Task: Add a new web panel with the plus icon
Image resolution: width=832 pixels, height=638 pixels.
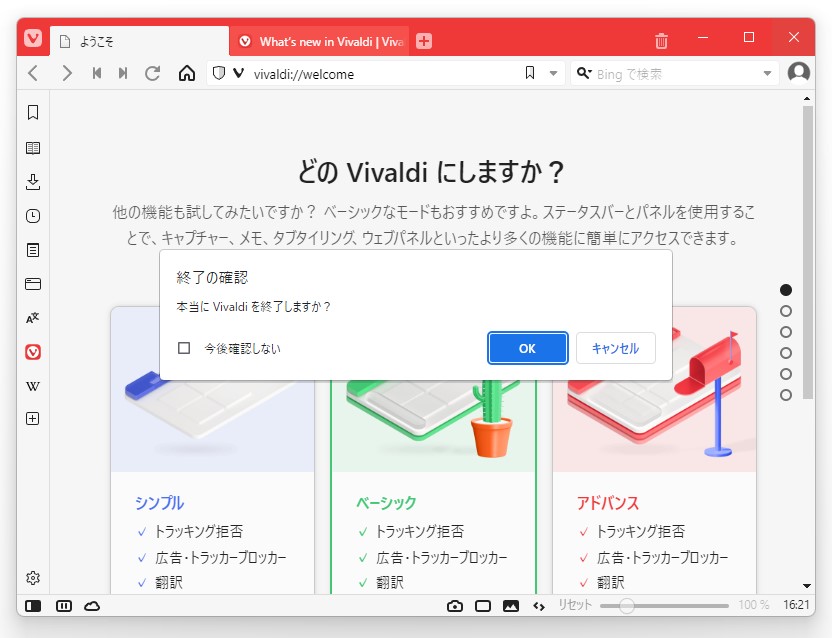Action: 32,418
